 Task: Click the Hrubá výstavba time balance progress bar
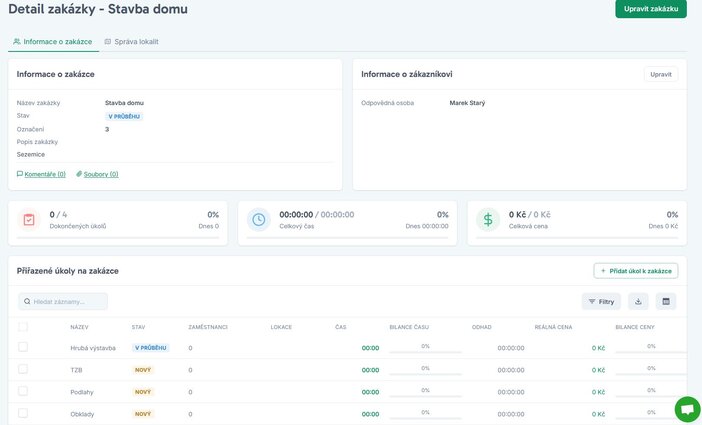point(425,351)
